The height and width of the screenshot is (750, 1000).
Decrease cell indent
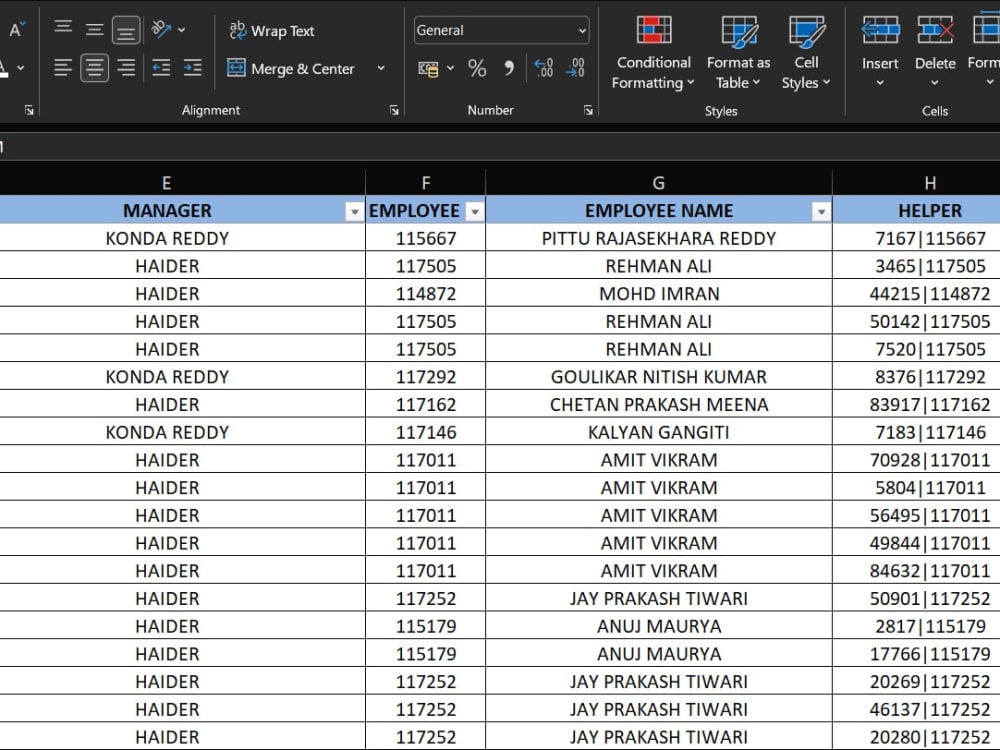161,68
